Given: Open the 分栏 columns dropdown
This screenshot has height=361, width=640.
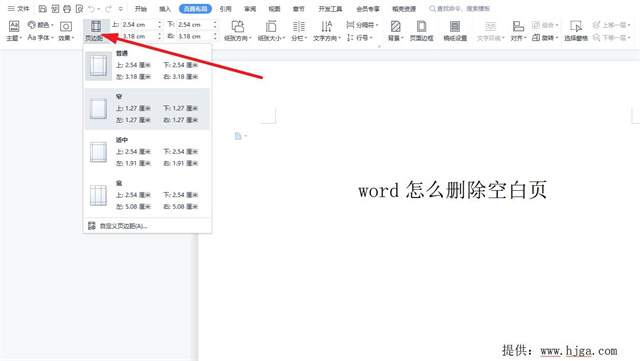Looking at the screenshot, I should (x=299, y=31).
